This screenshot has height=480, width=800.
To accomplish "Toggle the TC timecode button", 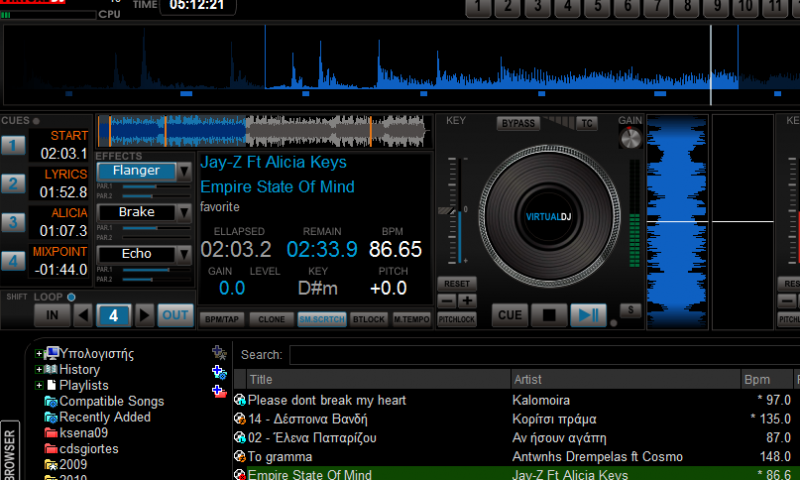I will [x=587, y=123].
